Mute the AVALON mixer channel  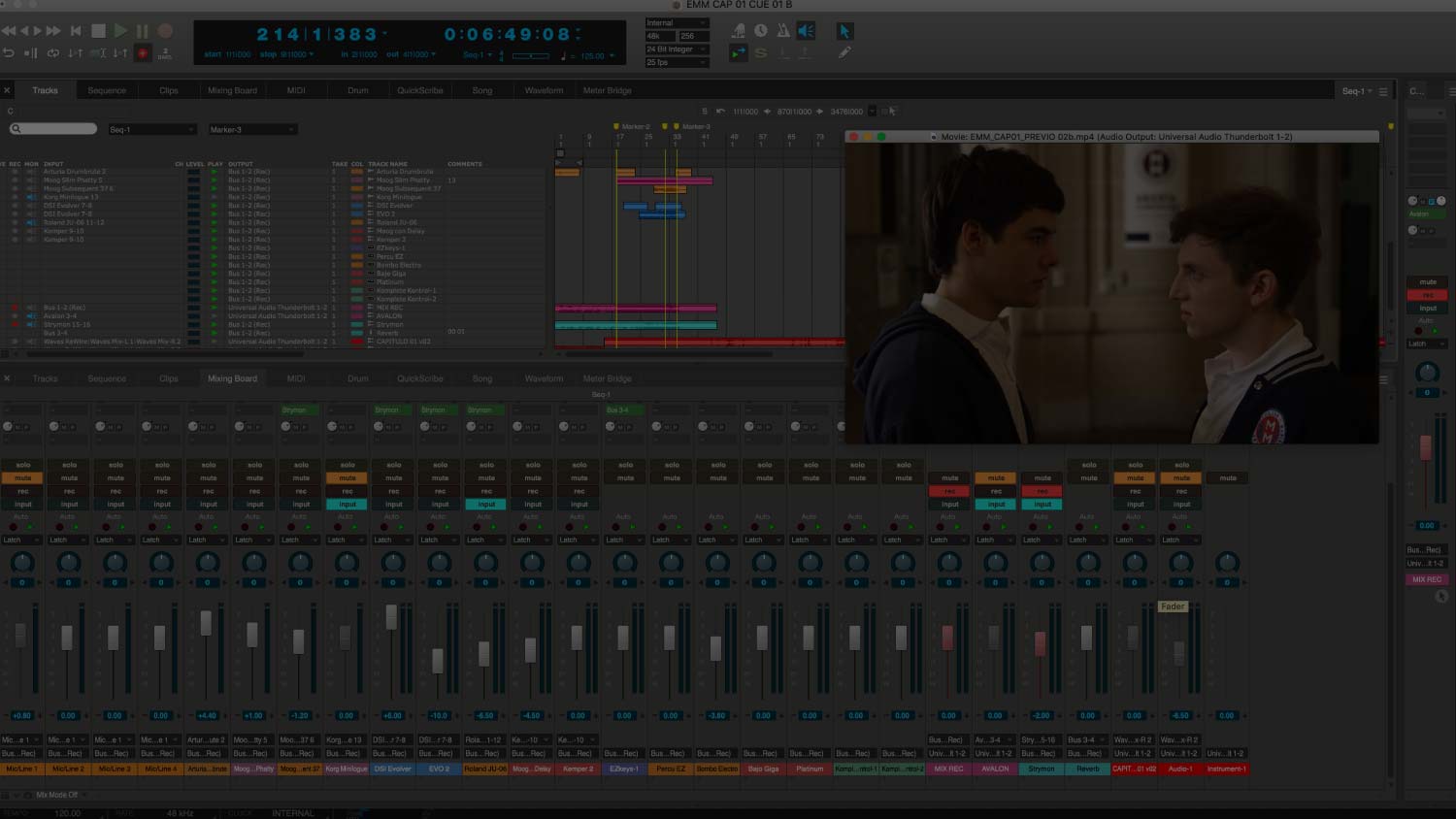click(x=996, y=477)
